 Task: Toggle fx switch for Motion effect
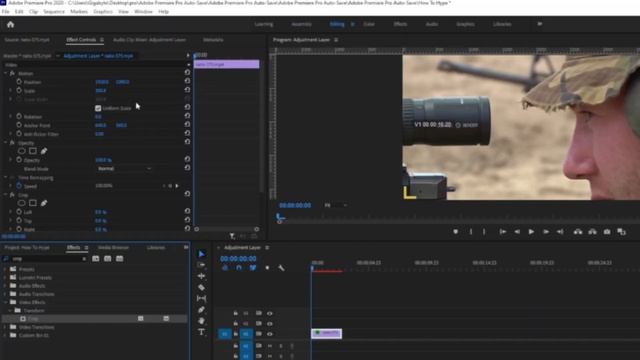click(12, 73)
